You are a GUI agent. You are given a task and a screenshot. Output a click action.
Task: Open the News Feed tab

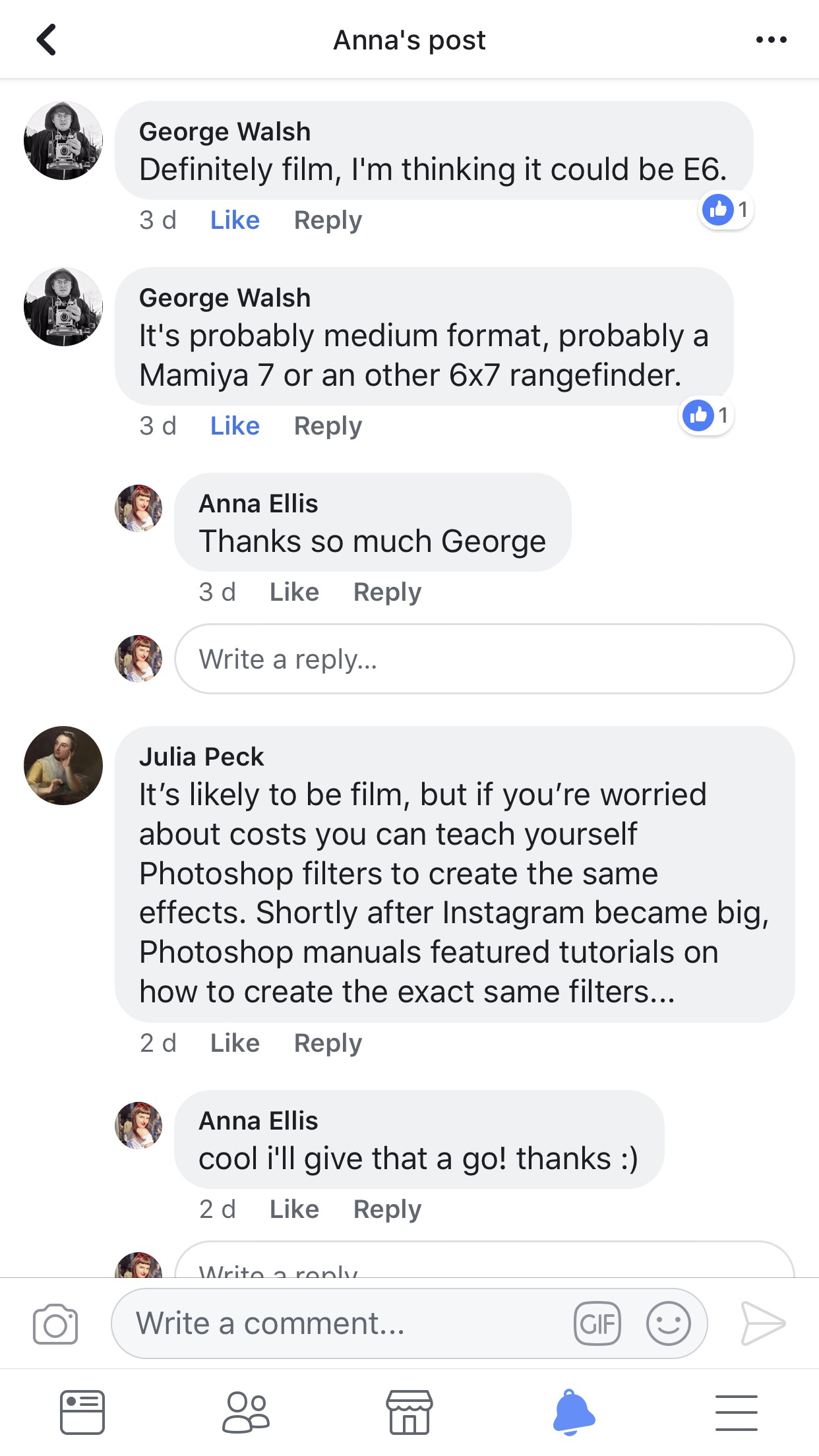[82, 1412]
